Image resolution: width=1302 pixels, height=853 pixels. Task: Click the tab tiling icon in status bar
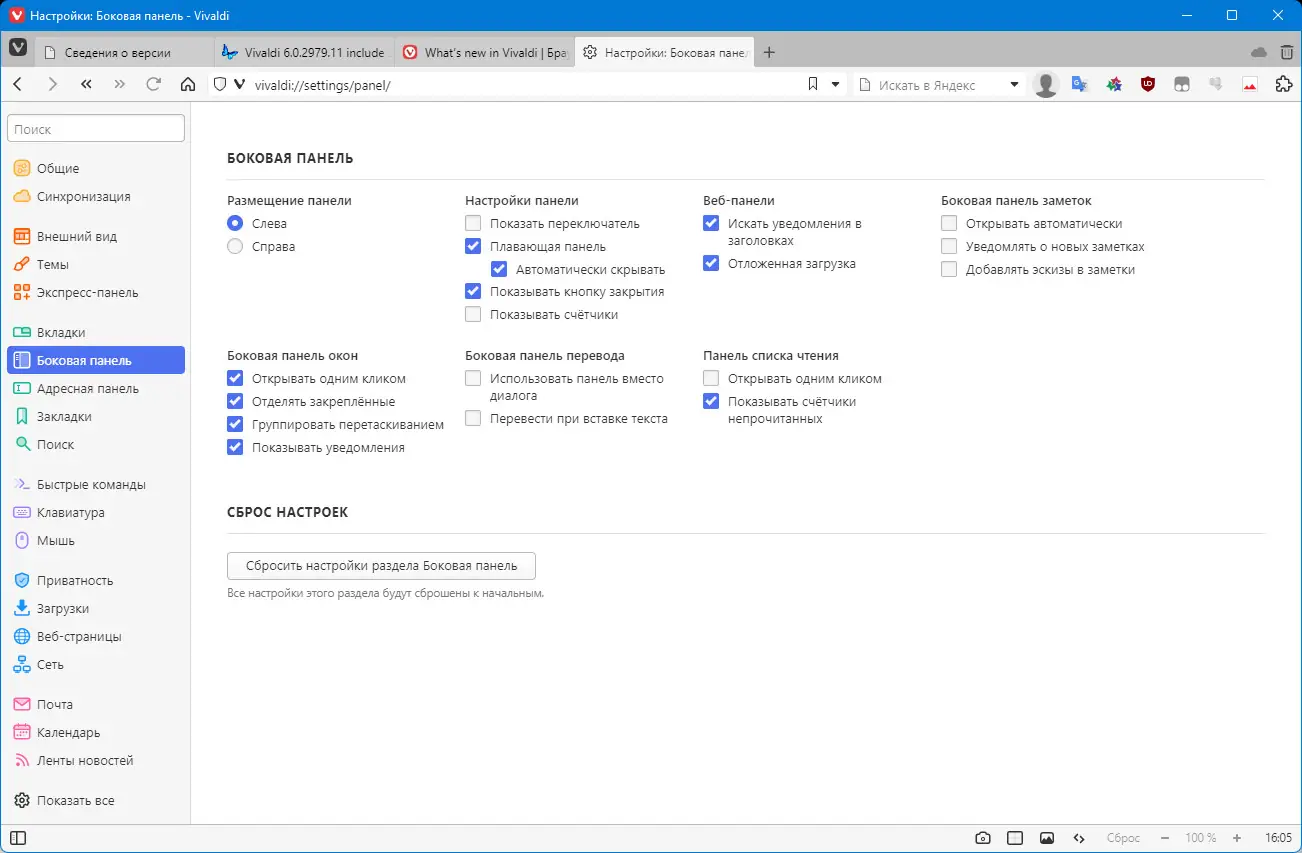(x=1015, y=838)
